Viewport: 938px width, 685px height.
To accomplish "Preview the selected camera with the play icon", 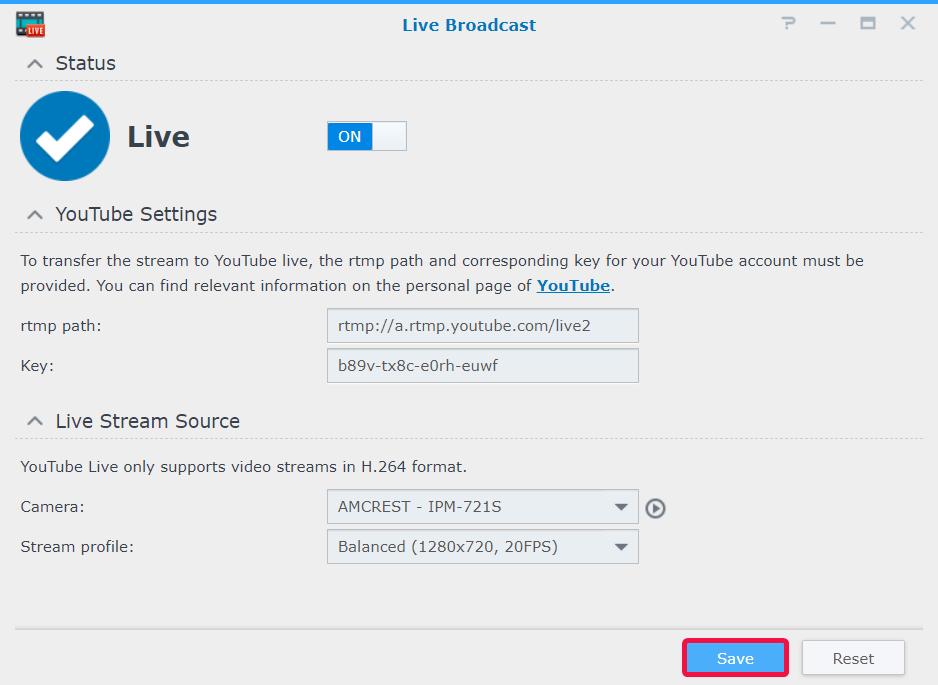I will click(x=655, y=508).
